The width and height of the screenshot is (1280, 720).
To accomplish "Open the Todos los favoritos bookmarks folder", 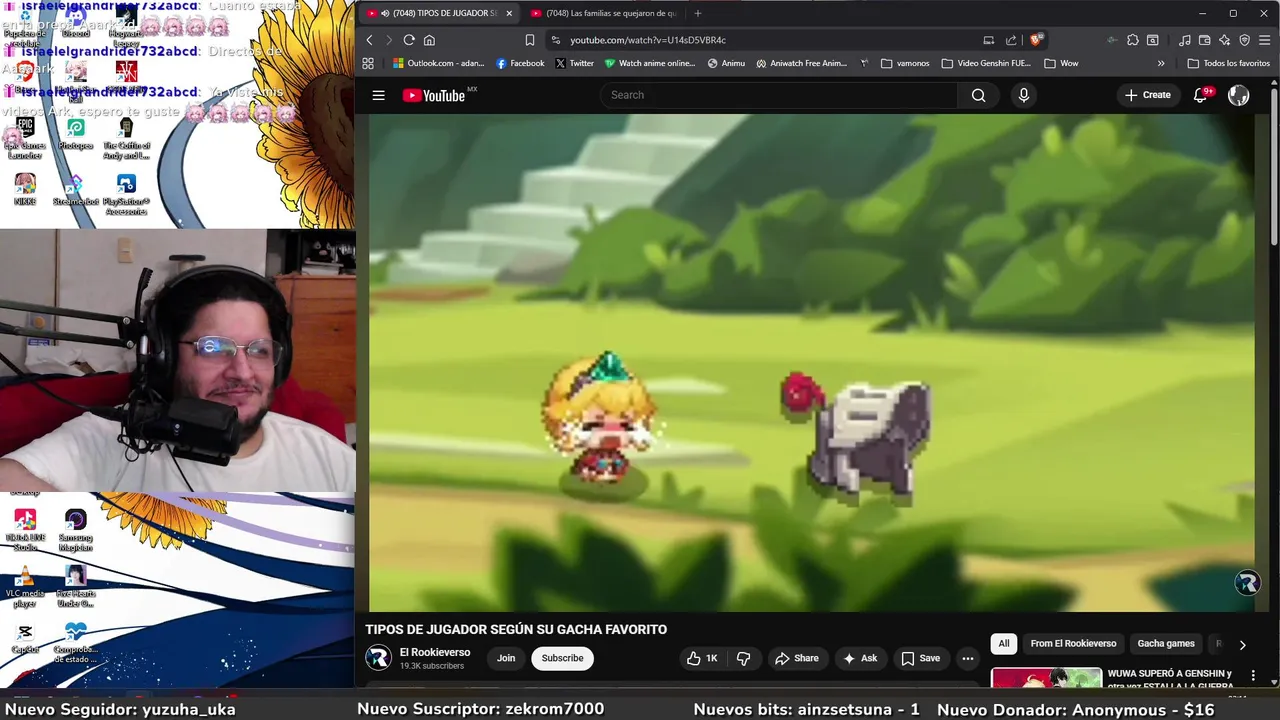I will tap(1228, 63).
